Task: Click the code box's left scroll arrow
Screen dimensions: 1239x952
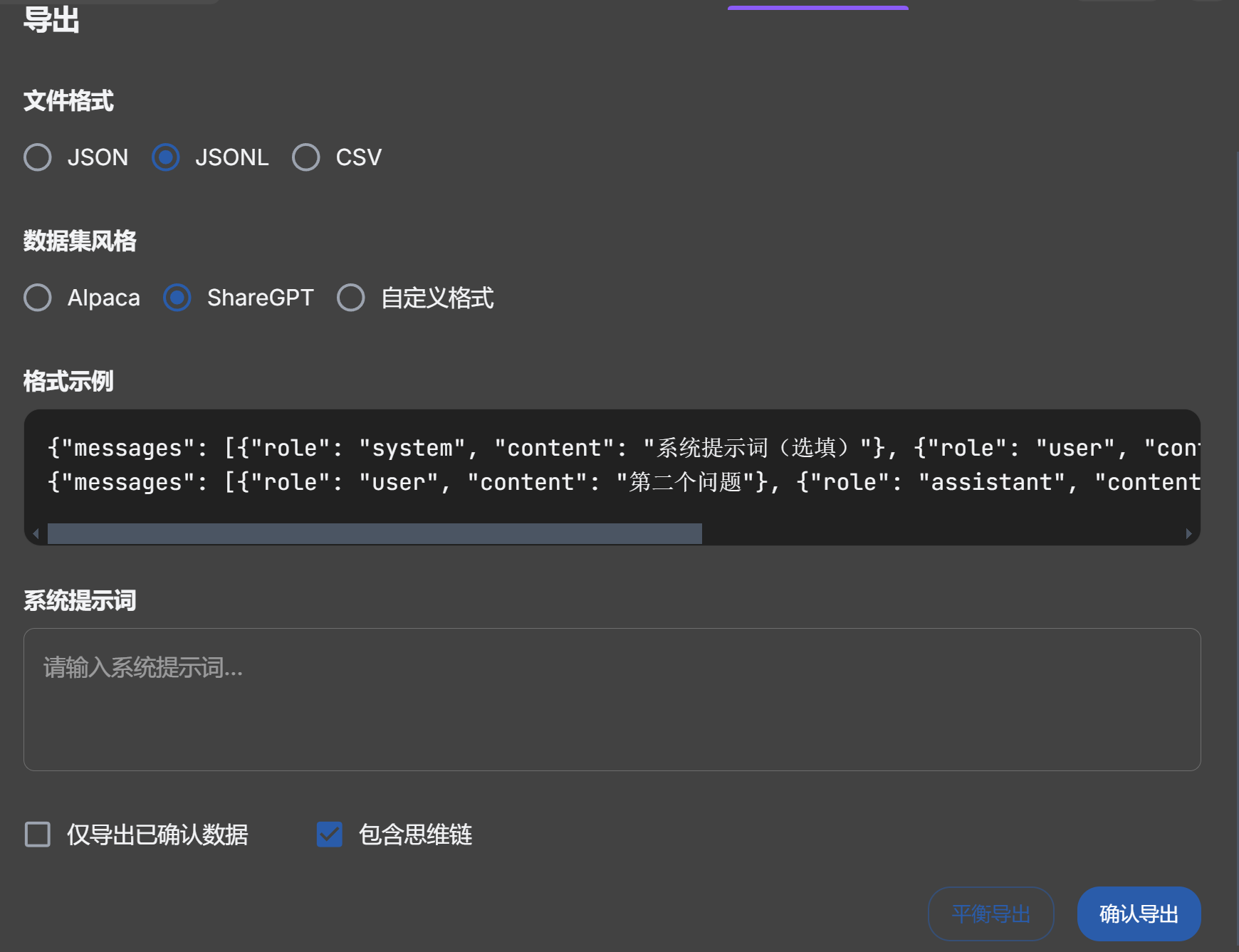Action: [x=36, y=533]
